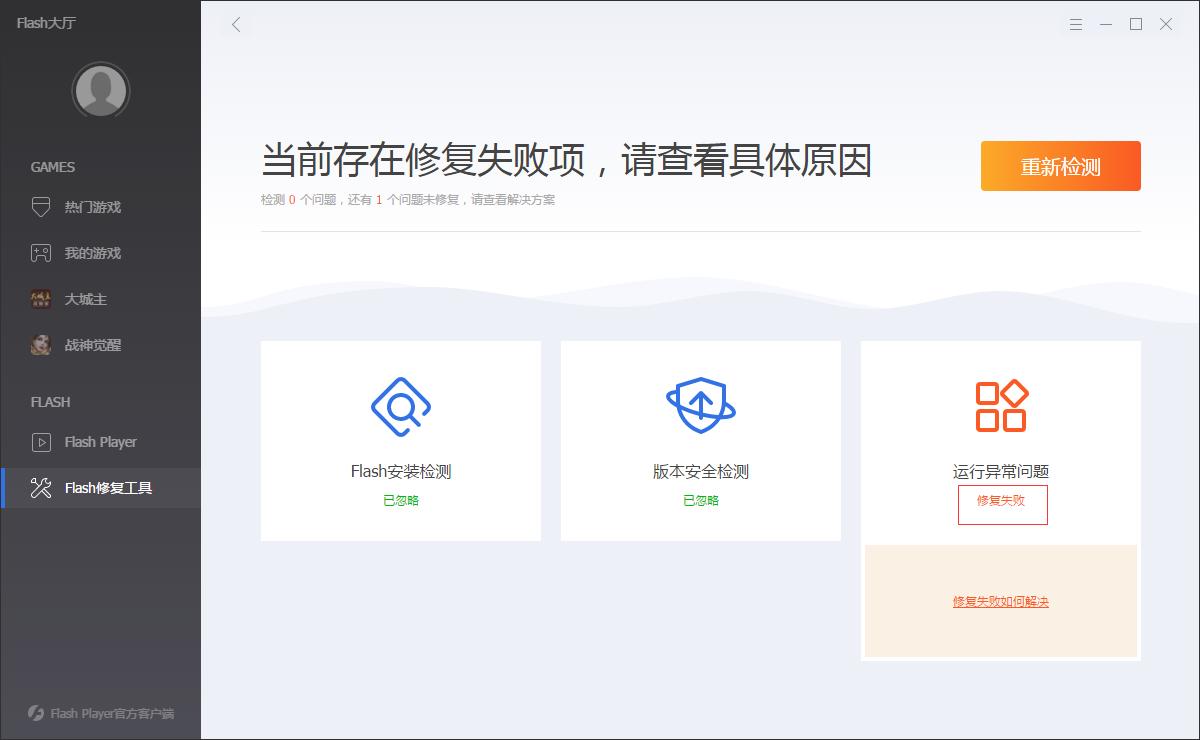Open the user avatar profile picture
This screenshot has width=1200, height=740.
(100, 90)
